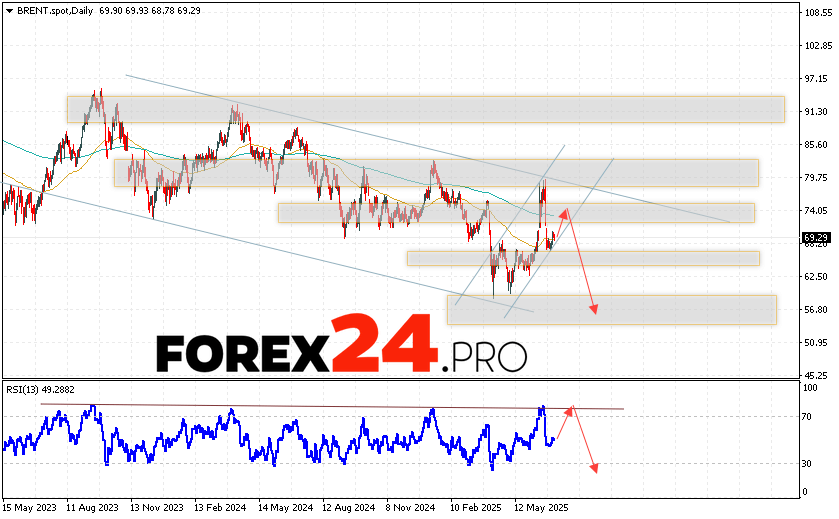Click the red 24 in the logo
The image size is (839, 519).
coord(385,343)
